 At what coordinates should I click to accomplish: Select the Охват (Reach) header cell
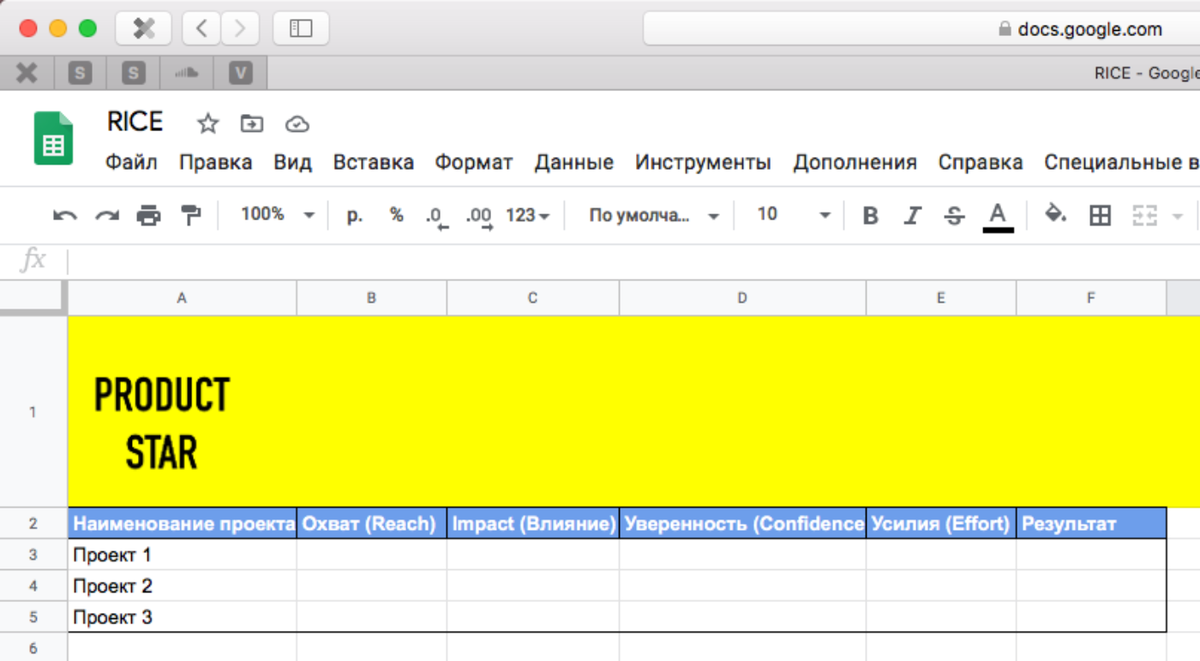pyautogui.click(x=372, y=523)
